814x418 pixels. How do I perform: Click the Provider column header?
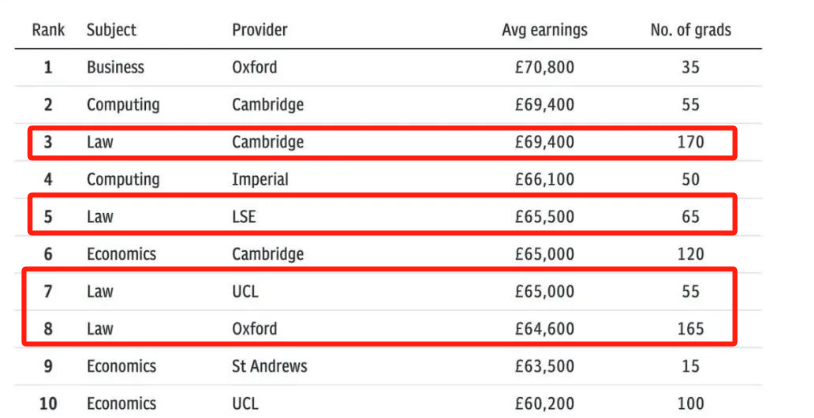point(260,30)
